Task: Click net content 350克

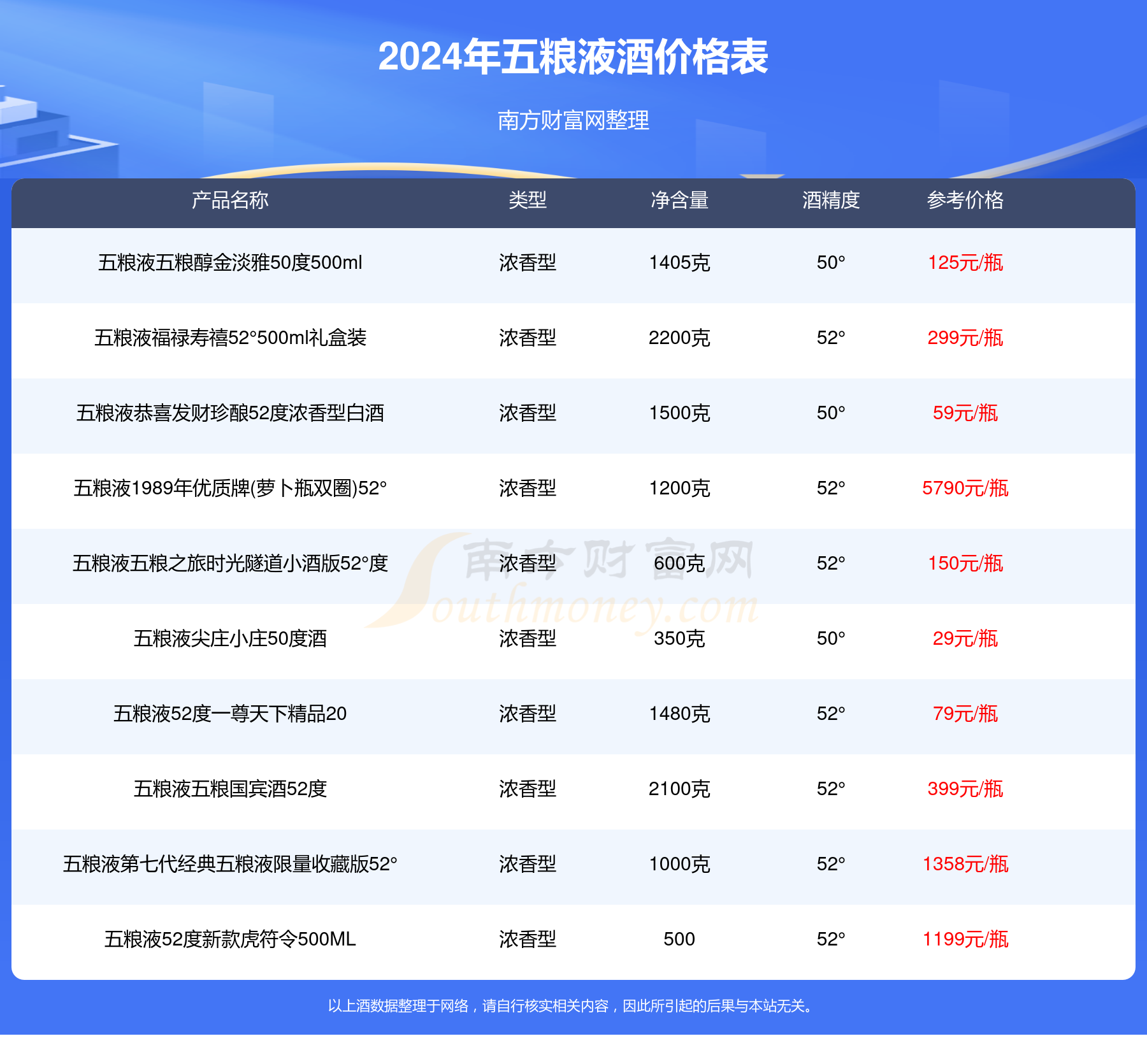Action: [679, 638]
